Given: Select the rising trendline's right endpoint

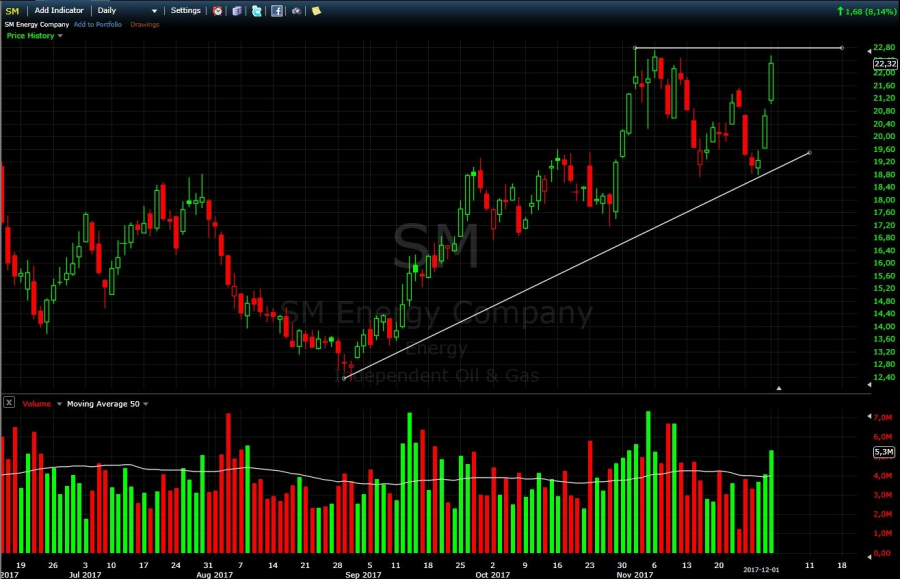Looking at the screenshot, I should click(808, 153).
